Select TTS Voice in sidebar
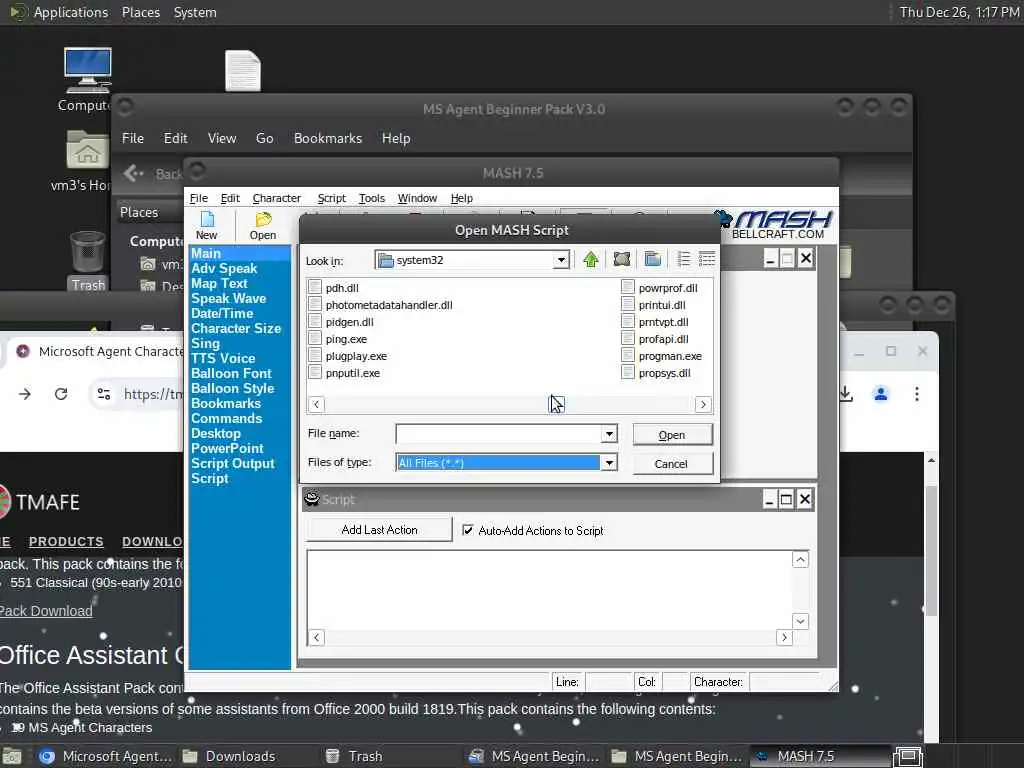 click(223, 359)
